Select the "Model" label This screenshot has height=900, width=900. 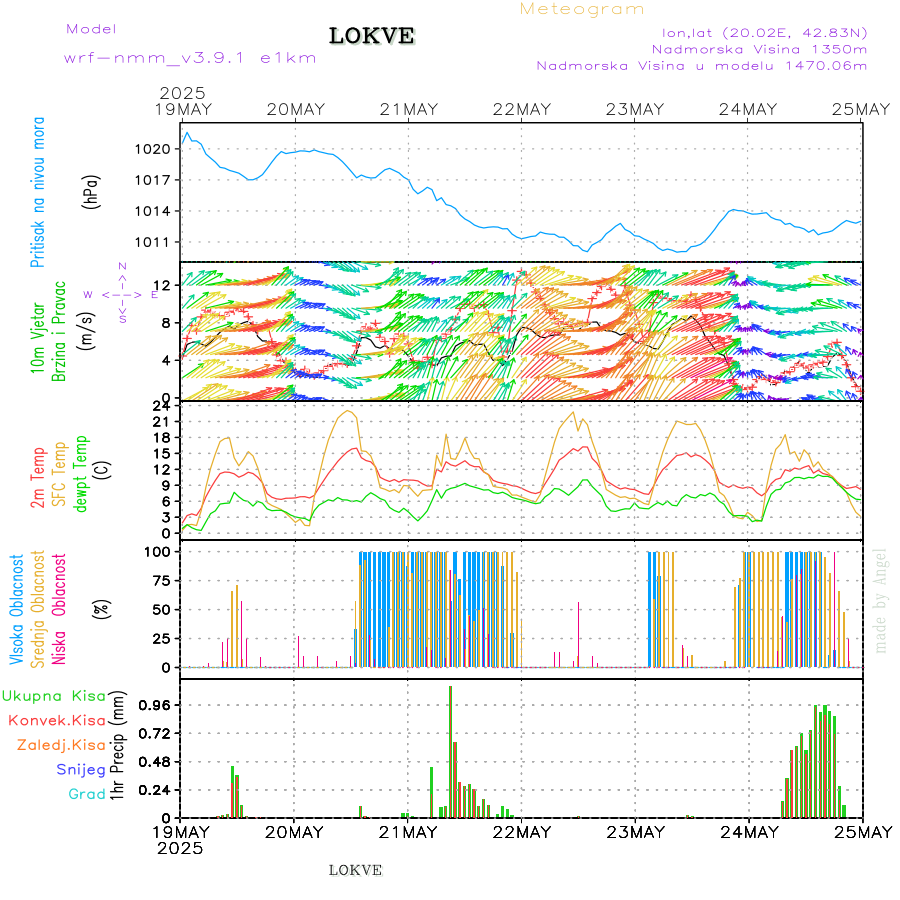(91, 29)
